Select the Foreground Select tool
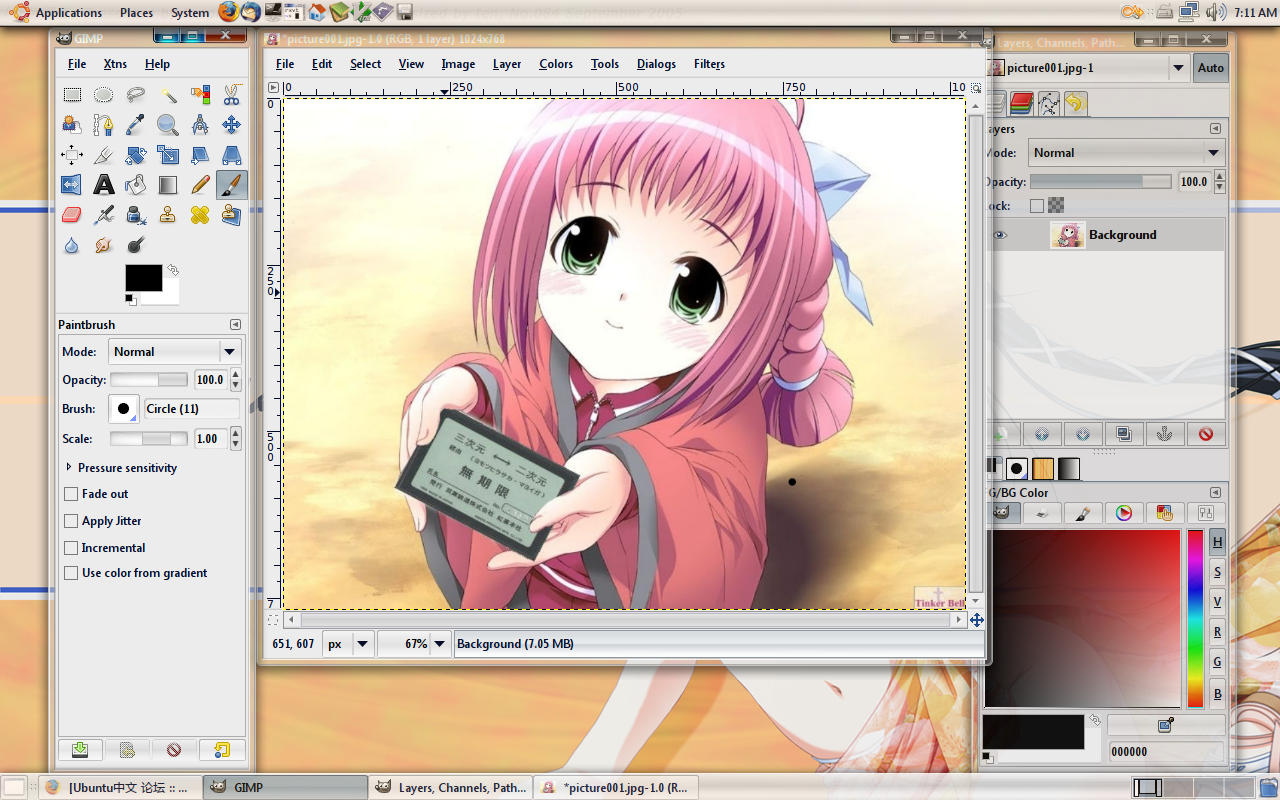 point(72,125)
